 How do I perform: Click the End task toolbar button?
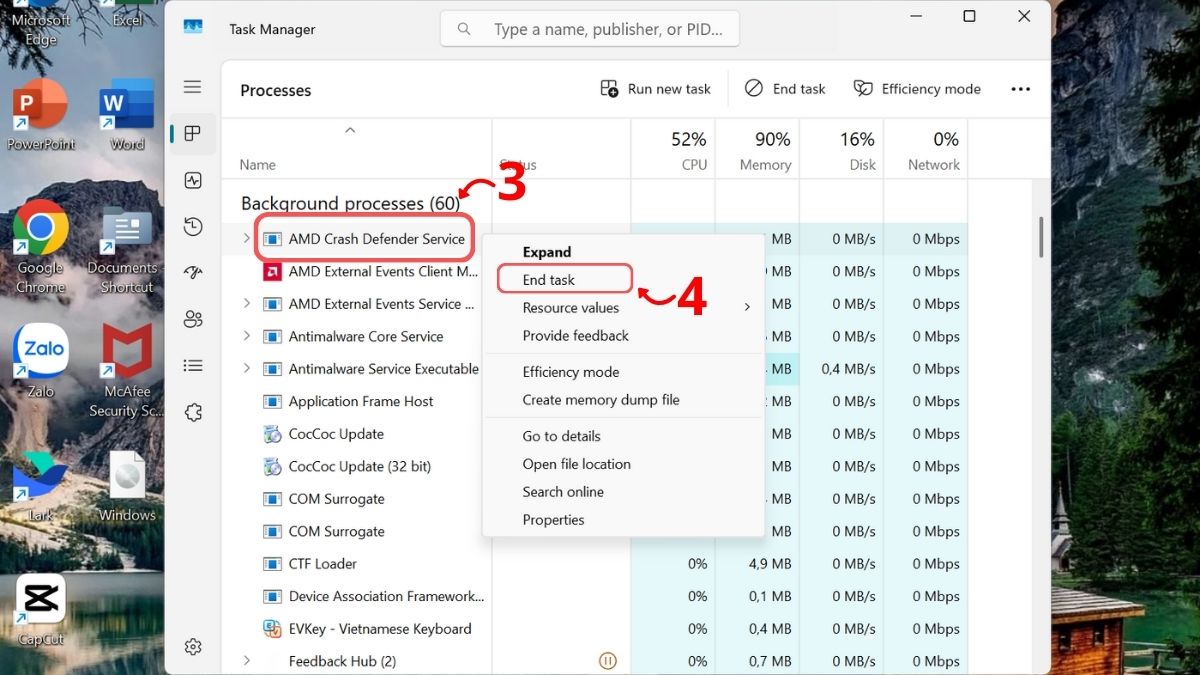pyautogui.click(x=785, y=88)
